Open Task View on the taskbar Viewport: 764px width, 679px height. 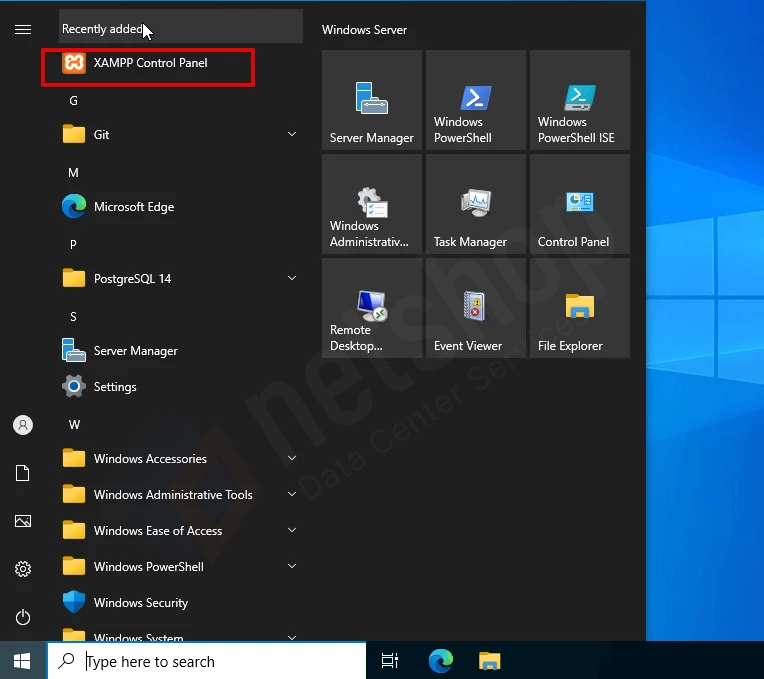tap(390, 661)
